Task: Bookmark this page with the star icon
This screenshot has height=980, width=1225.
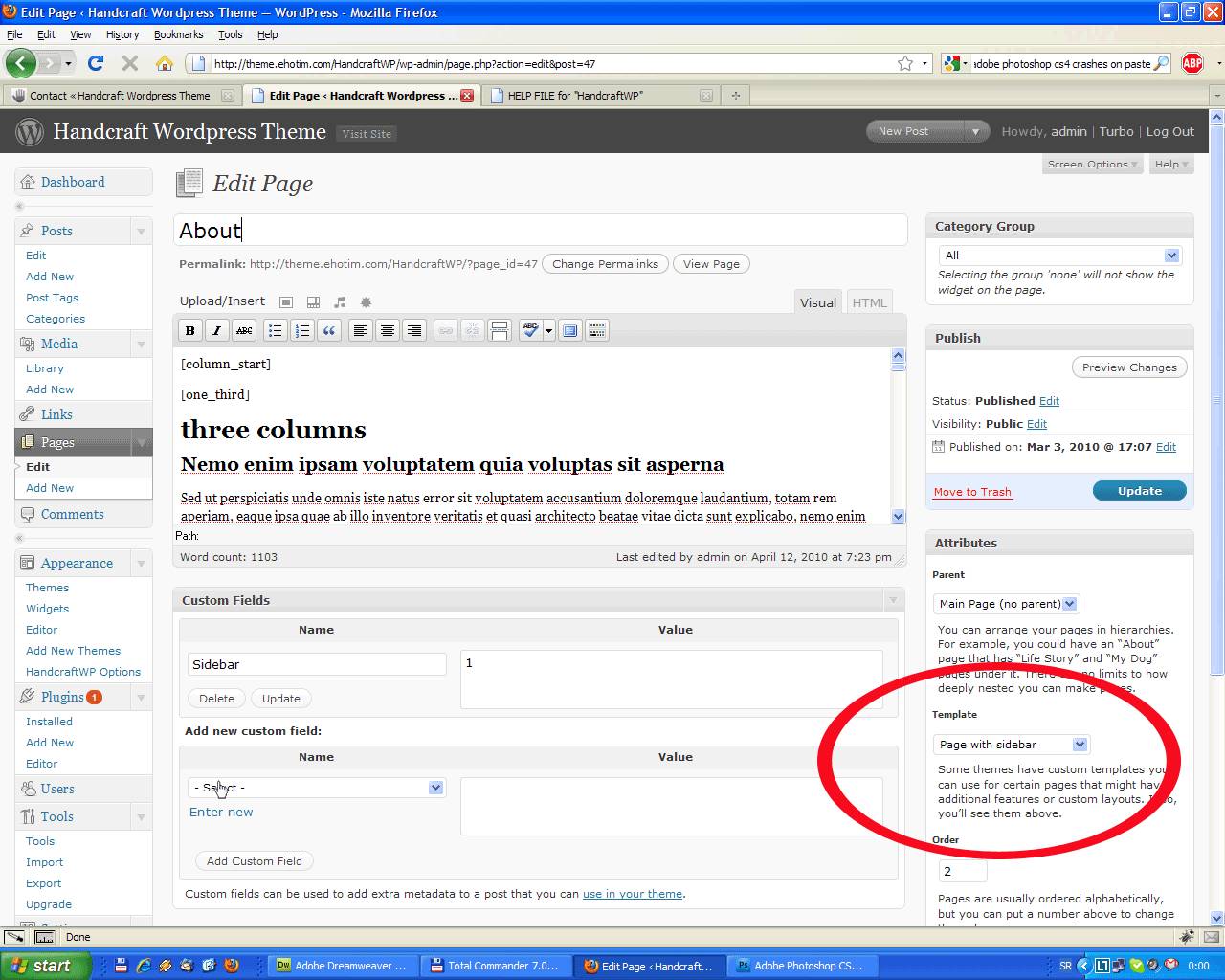Action: 905,63
